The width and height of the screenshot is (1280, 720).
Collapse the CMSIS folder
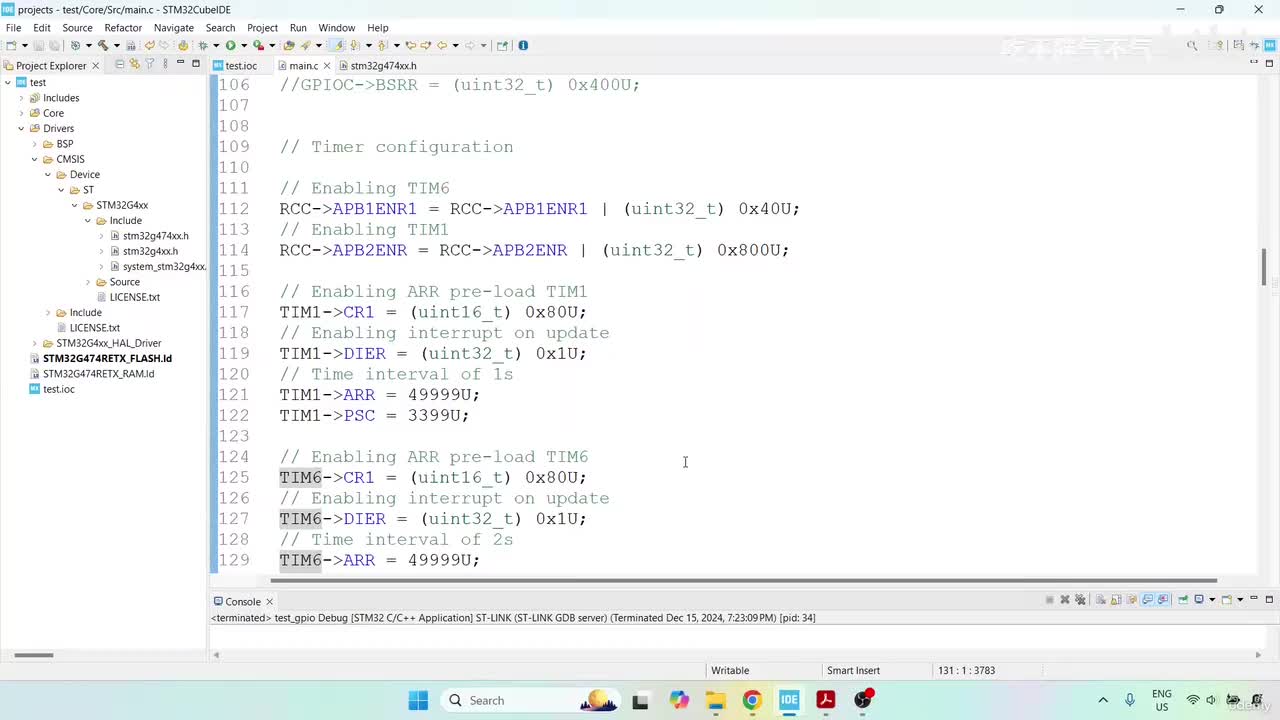pos(34,159)
